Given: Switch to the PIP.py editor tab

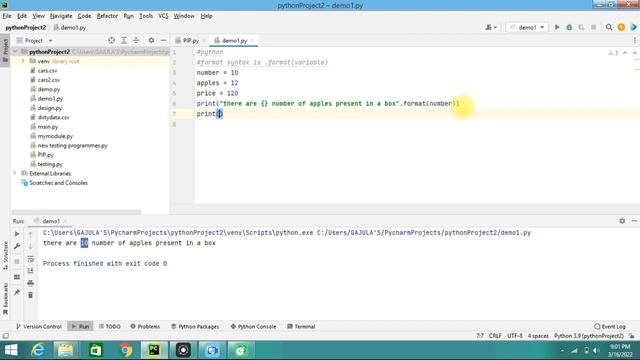Looking at the screenshot, I should (x=190, y=40).
